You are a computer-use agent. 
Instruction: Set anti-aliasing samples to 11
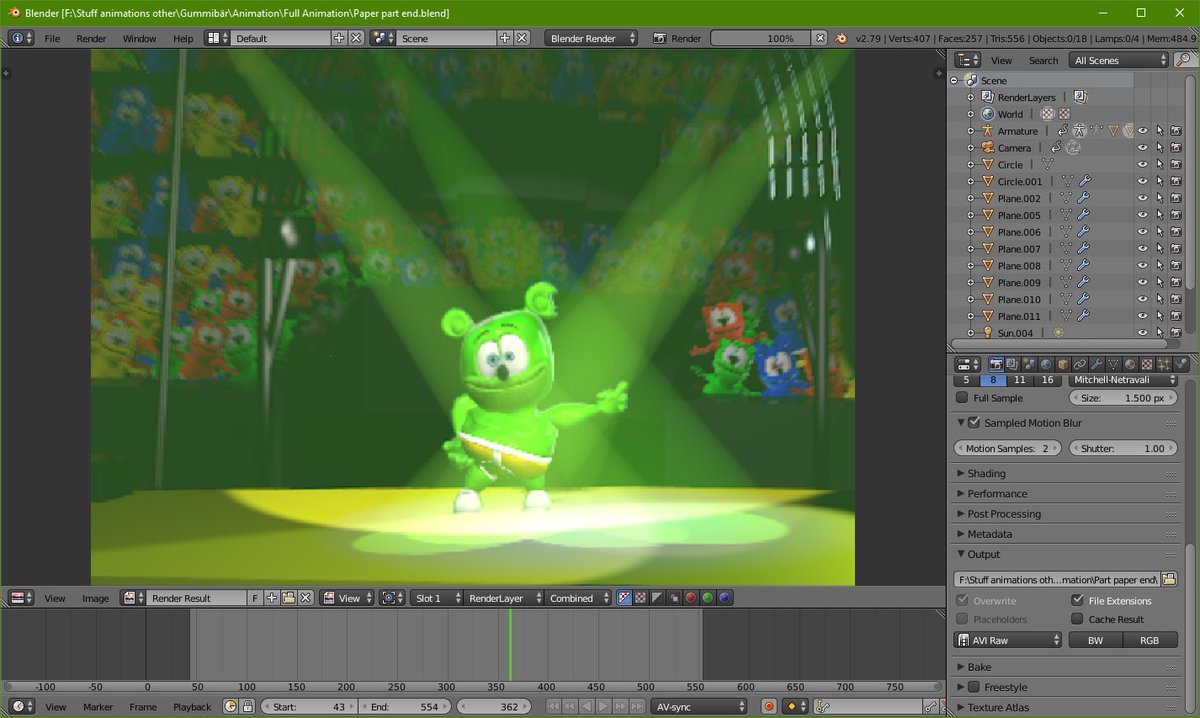coord(1018,380)
